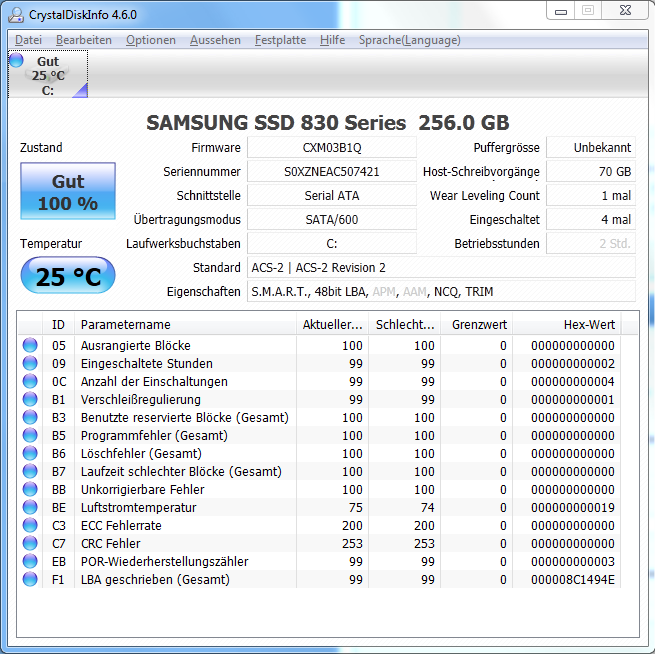Click the serial number field S0XZNEAC507421

click(332, 172)
